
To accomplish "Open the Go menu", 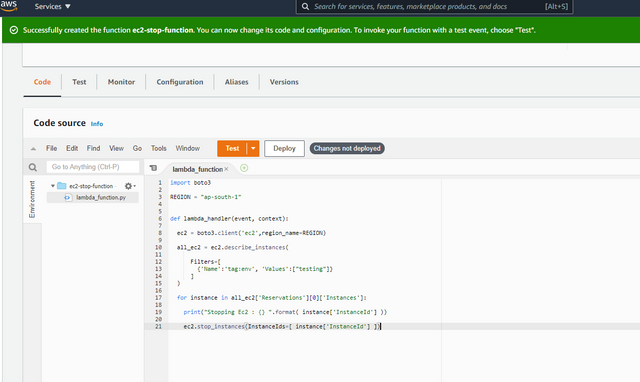I will tap(137, 149).
